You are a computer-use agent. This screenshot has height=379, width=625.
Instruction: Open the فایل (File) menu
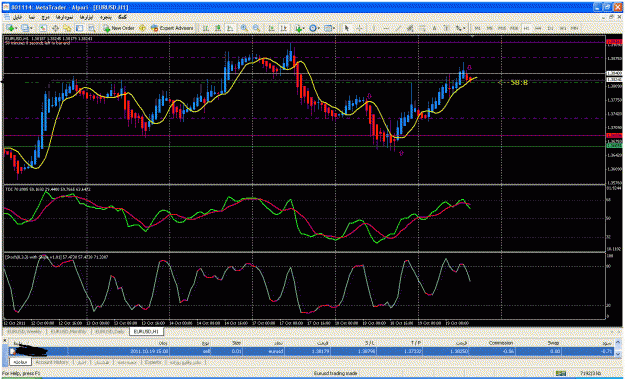click(18, 18)
